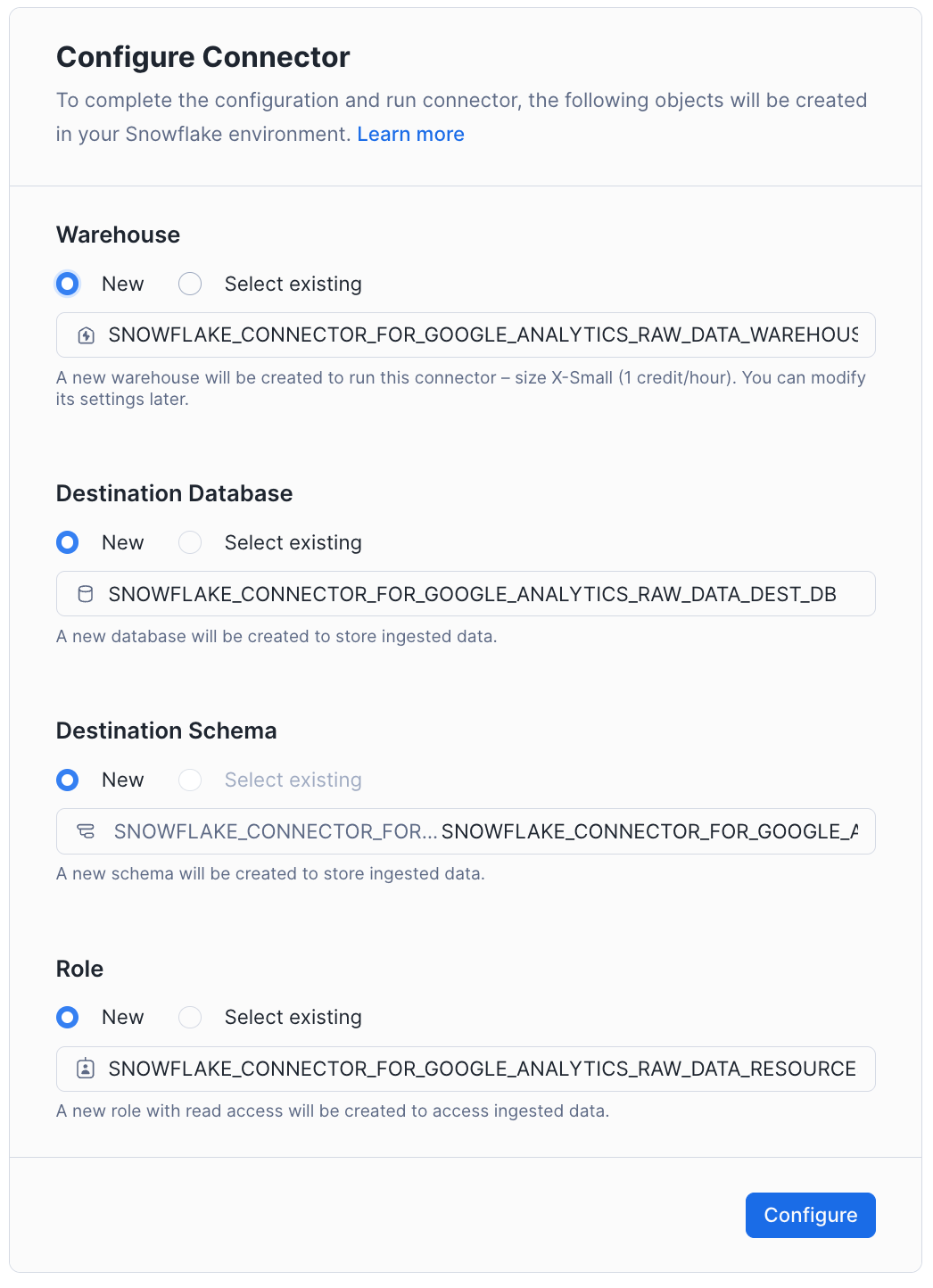Click the schema icon in the Destination Schema field
The width and height of the screenshot is (933, 1288).
click(x=86, y=831)
